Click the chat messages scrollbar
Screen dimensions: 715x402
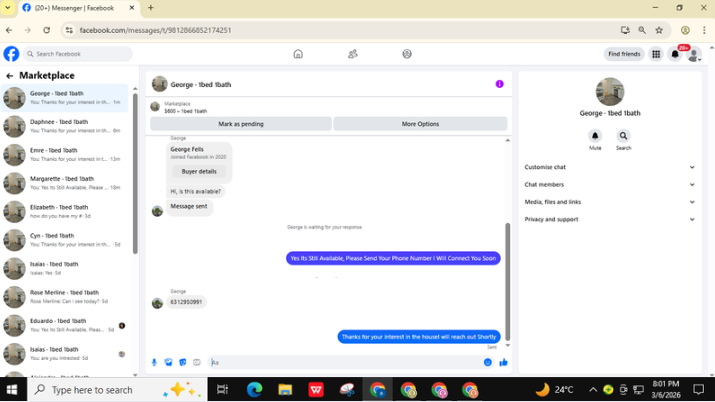[508, 282]
